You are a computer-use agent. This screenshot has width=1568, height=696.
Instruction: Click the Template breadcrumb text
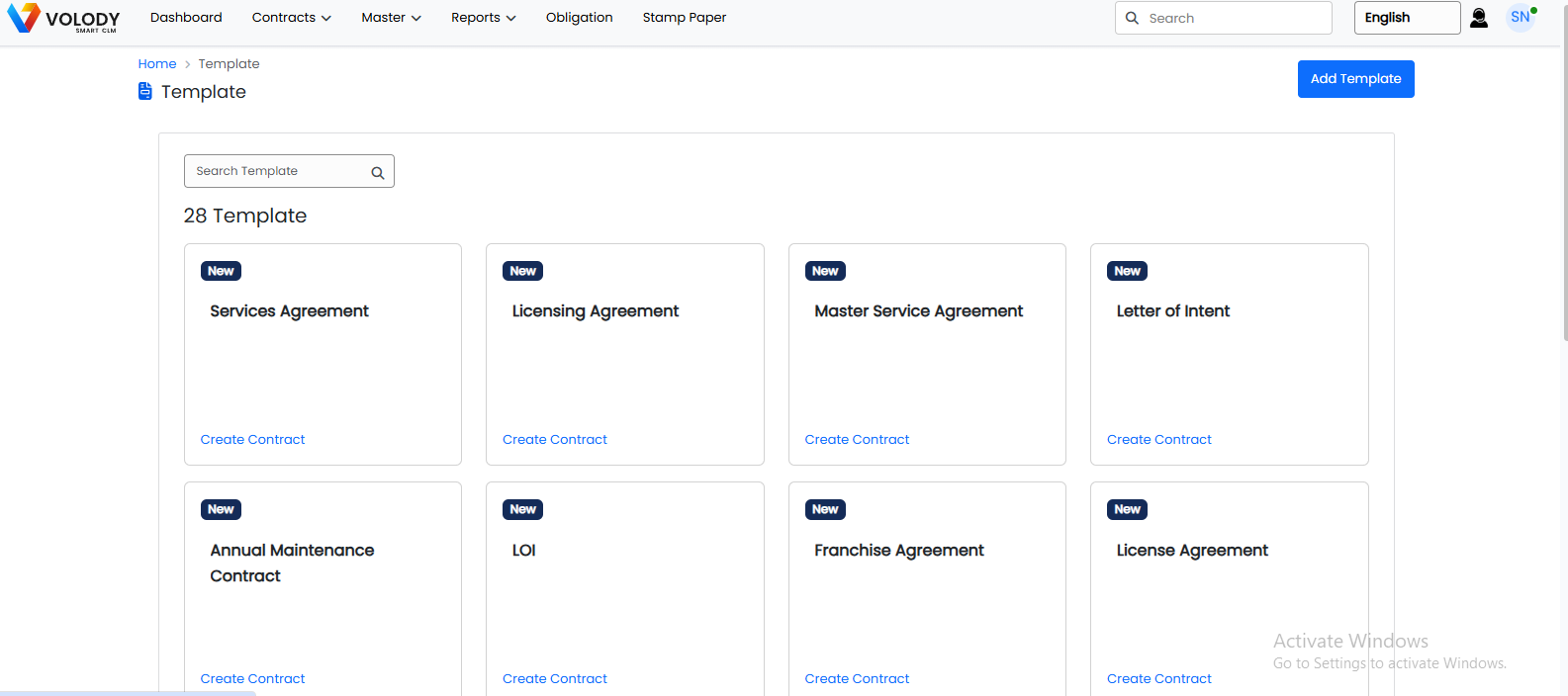tap(230, 64)
